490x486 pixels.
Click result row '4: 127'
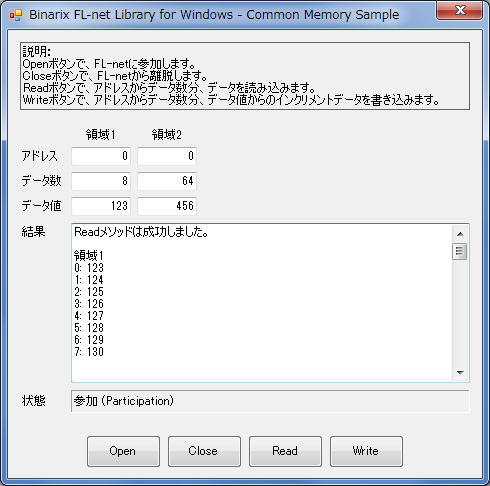click(89, 316)
